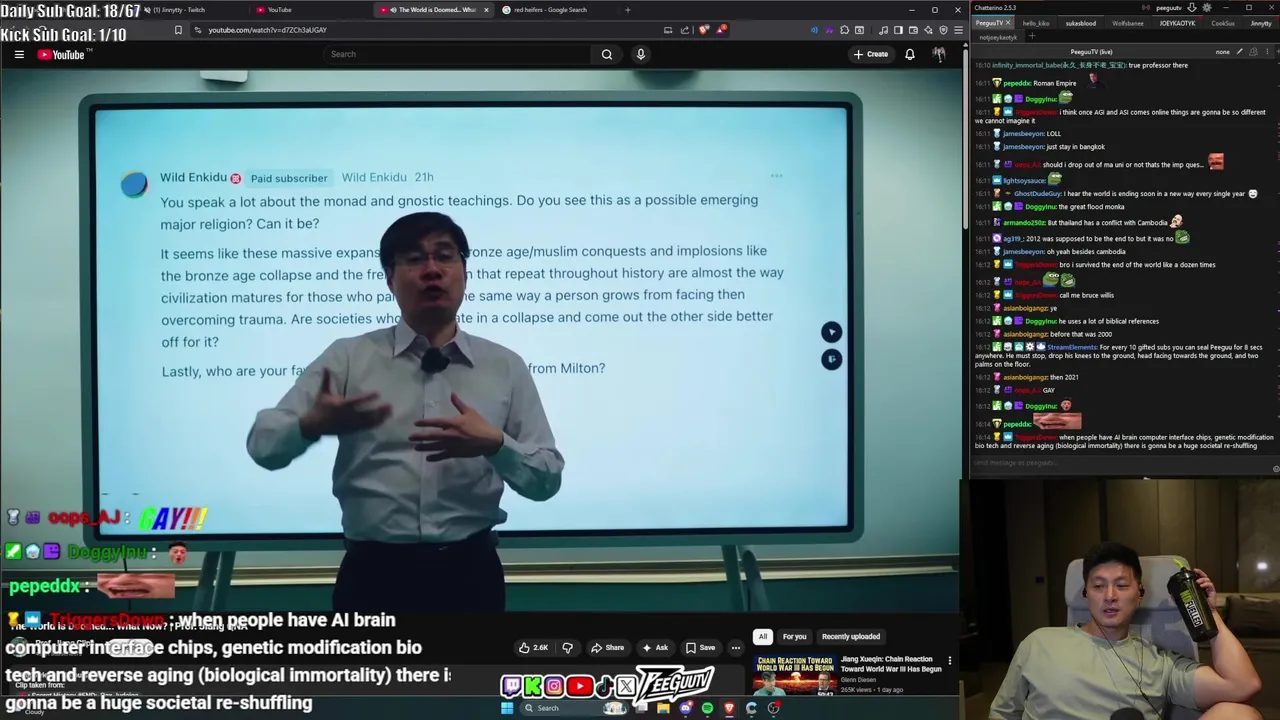Open Wolfsbanee tab in Chatterino
The height and width of the screenshot is (720, 1280).
tap(1128, 23)
